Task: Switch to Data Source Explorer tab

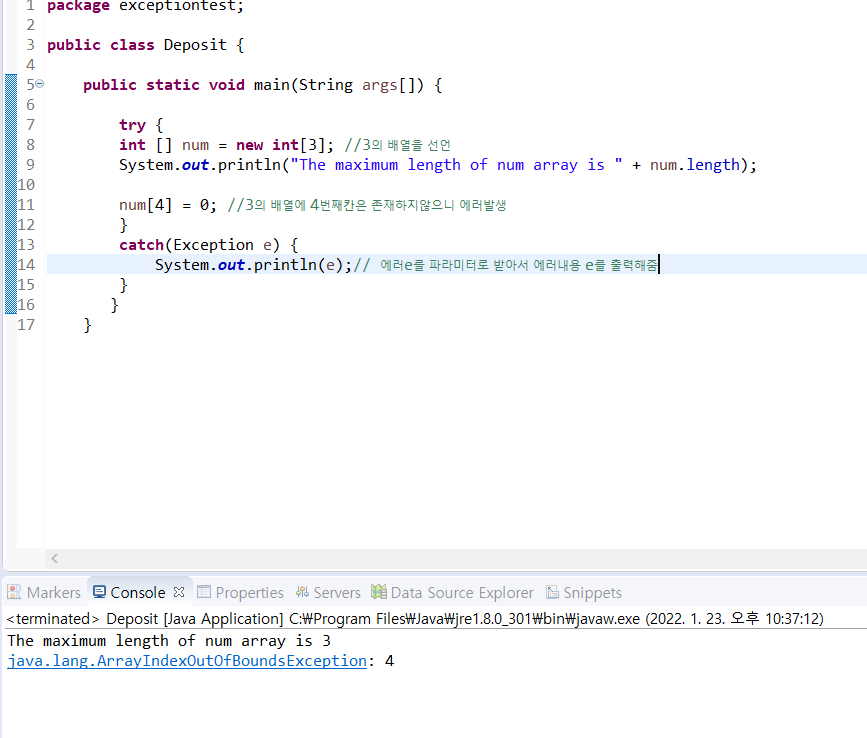Action: click(x=452, y=593)
